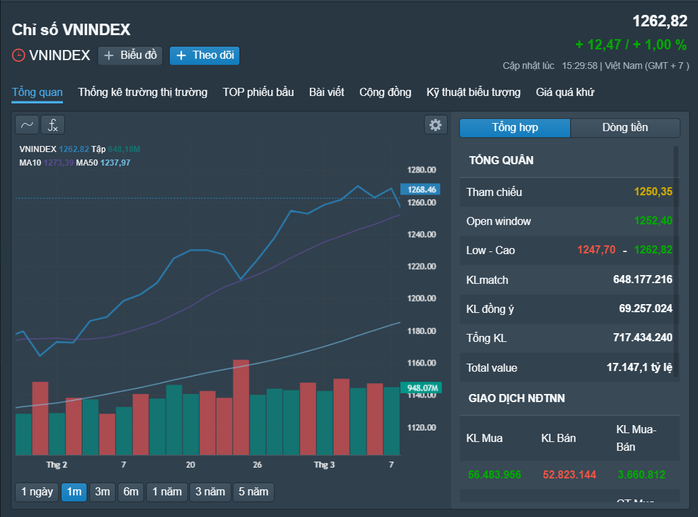Click the 948.07M volume label on axis
698x517 pixels.
(x=422, y=388)
